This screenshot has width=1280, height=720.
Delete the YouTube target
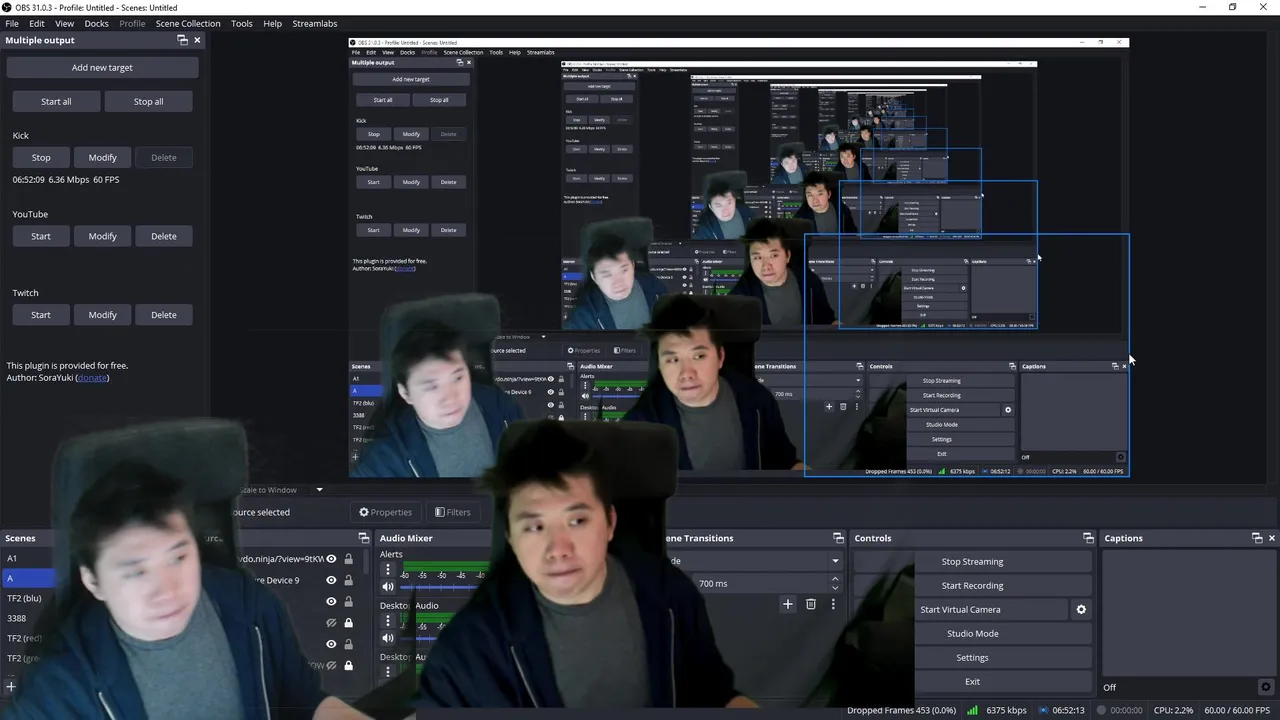click(164, 236)
